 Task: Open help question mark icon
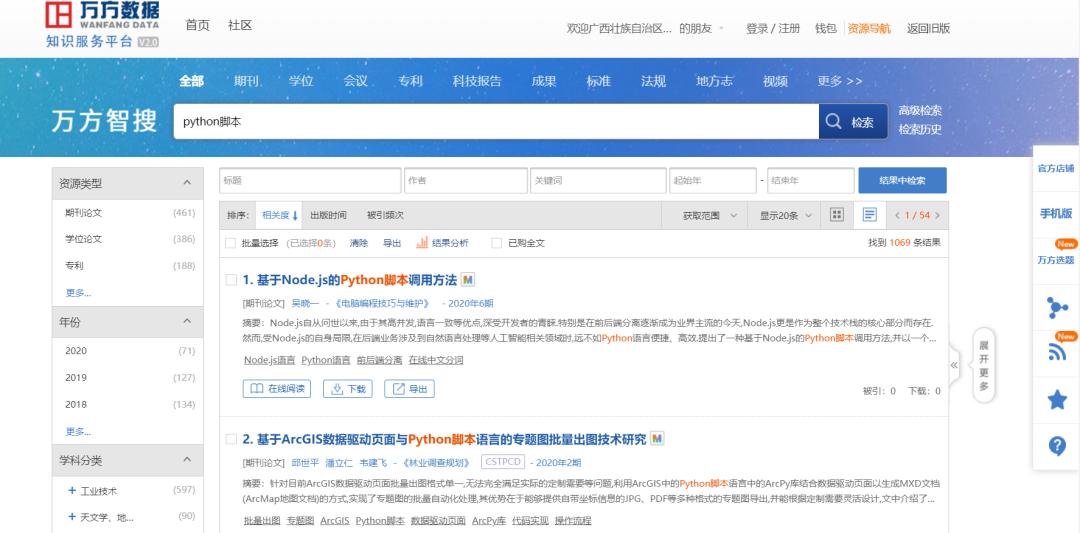click(1057, 446)
